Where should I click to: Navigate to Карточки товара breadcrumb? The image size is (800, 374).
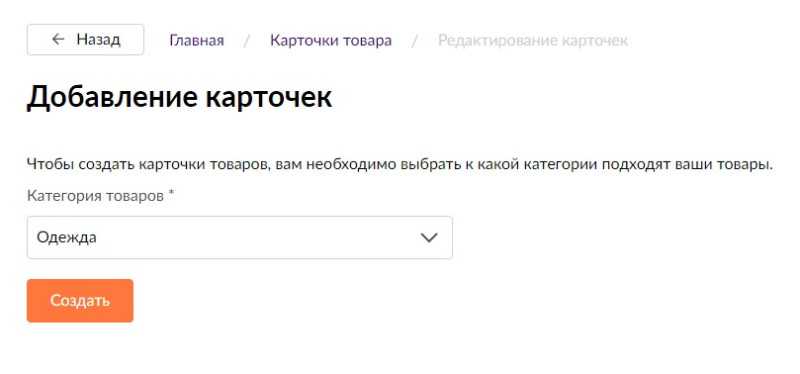click(331, 40)
